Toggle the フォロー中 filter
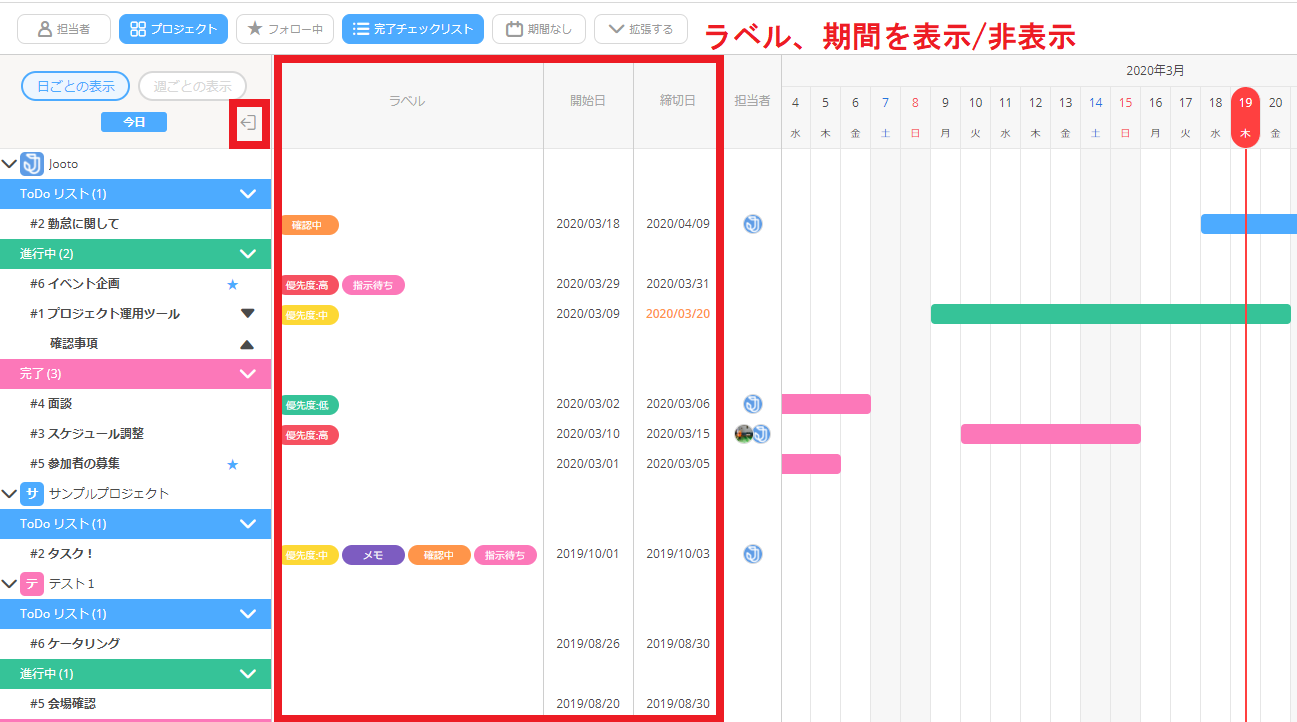Screen dimensions: 1297x722 pos(285,29)
